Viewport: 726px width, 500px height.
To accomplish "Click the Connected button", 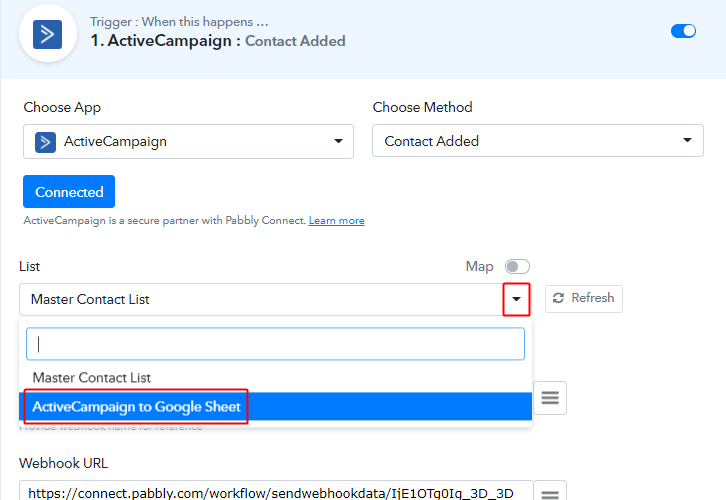I will (69, 192).
